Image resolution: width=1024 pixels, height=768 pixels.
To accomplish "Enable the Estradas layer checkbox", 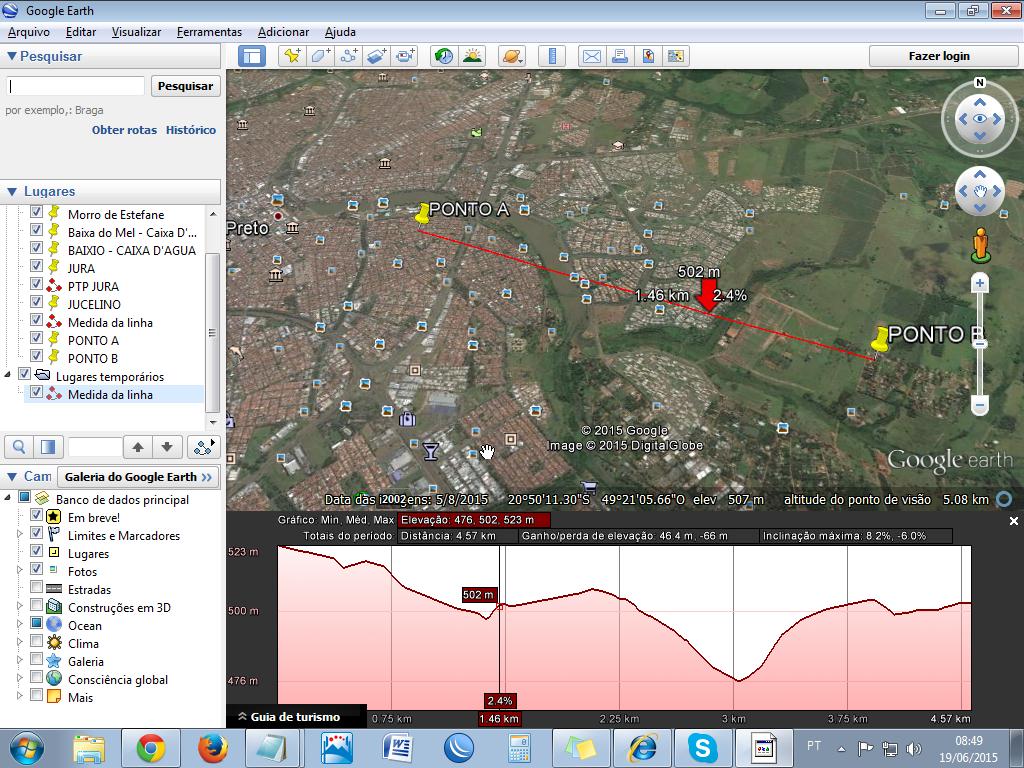I will tap(37, 589).
